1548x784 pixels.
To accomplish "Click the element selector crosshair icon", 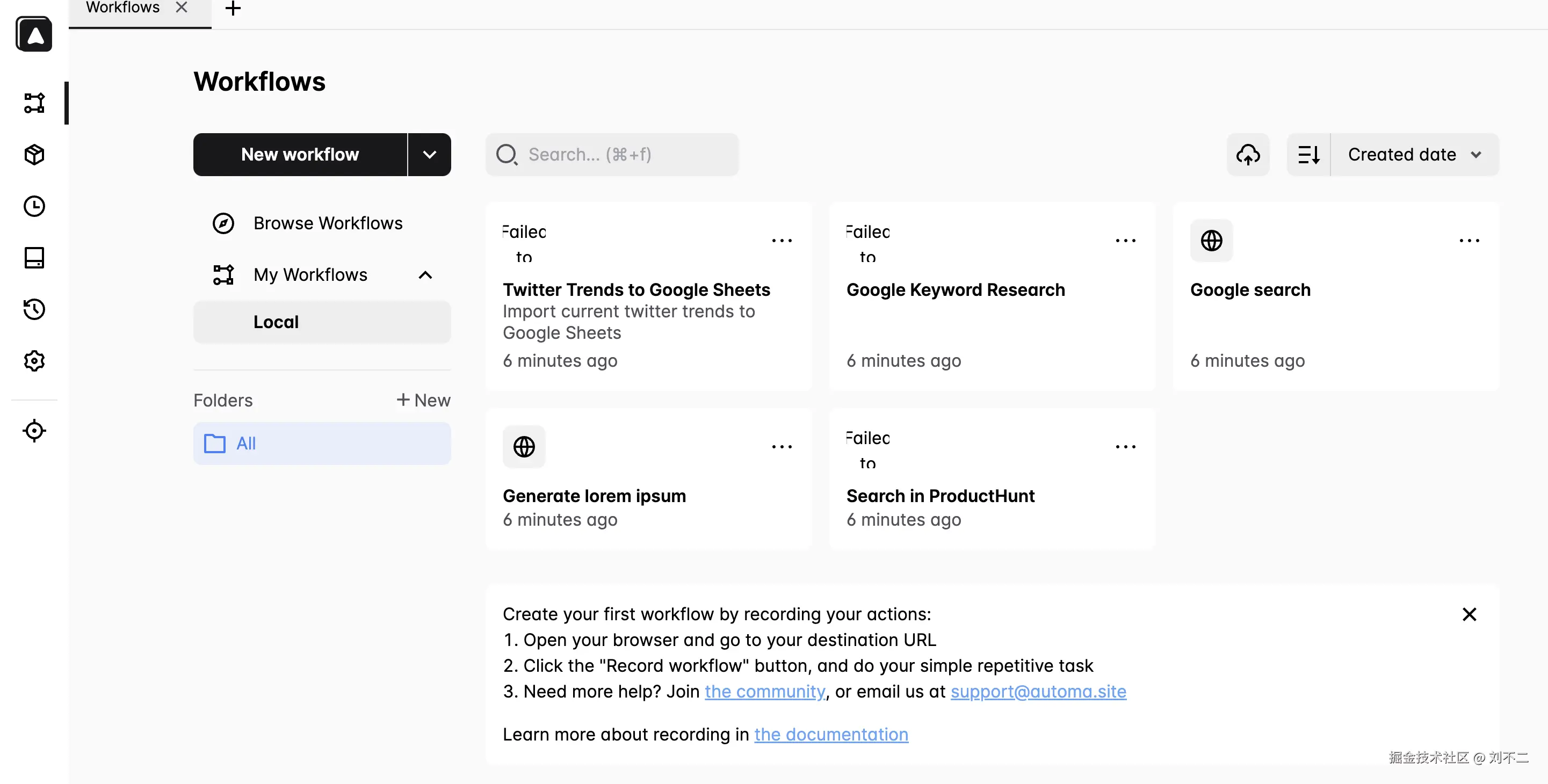I will (34, 431).
